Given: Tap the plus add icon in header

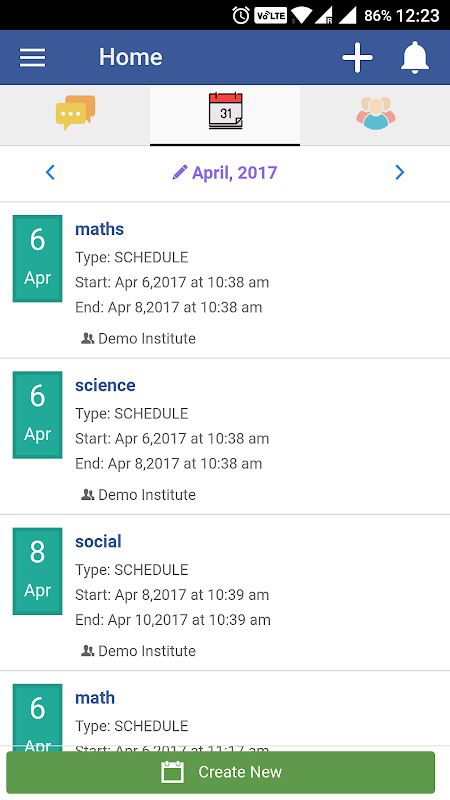Looking at the screenshot, I should 357,57.
